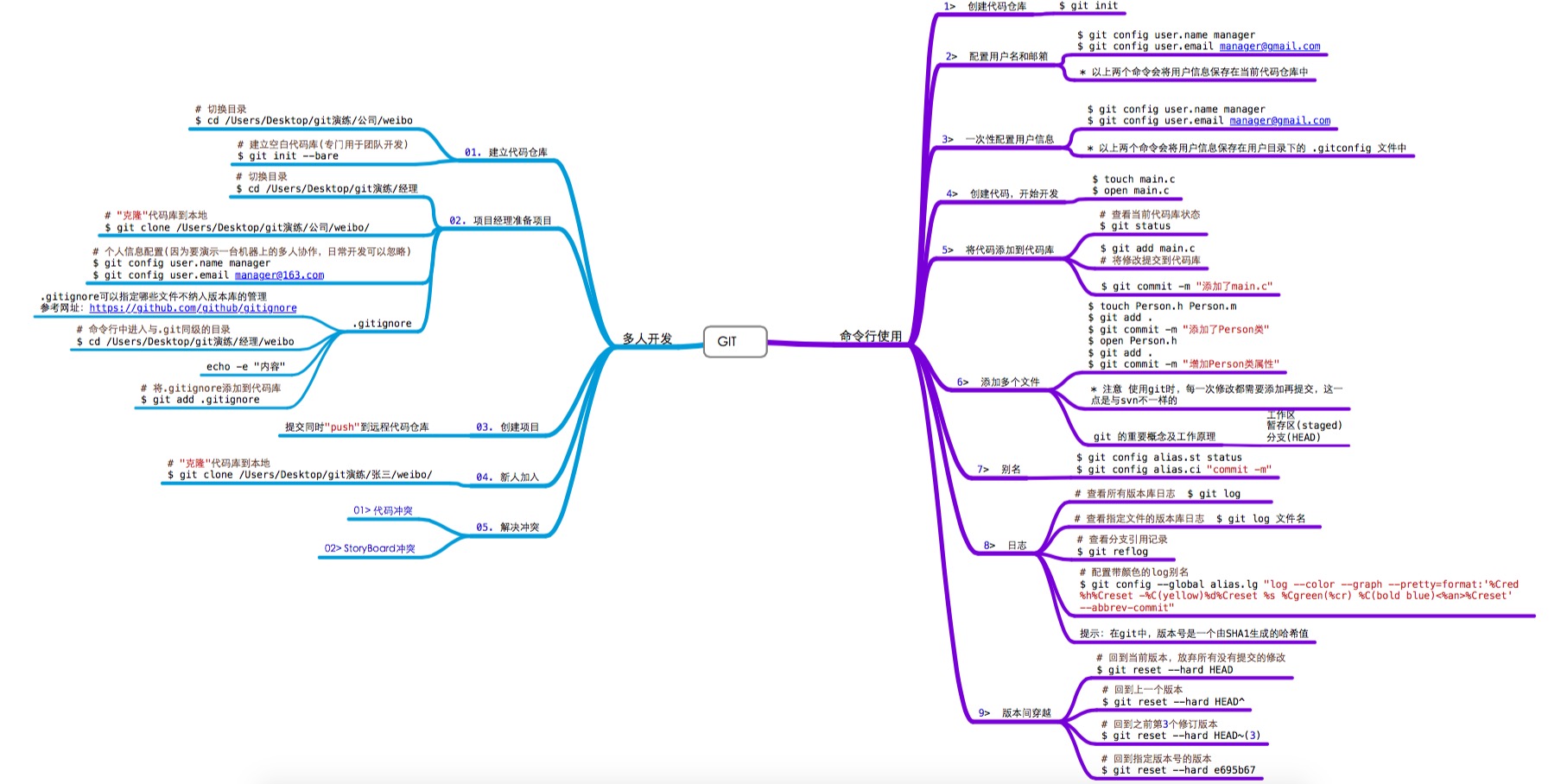Select the 注意 使用git时 note text
The width and height of the screenshot is (1561, 784).
tap(1216, 395)
